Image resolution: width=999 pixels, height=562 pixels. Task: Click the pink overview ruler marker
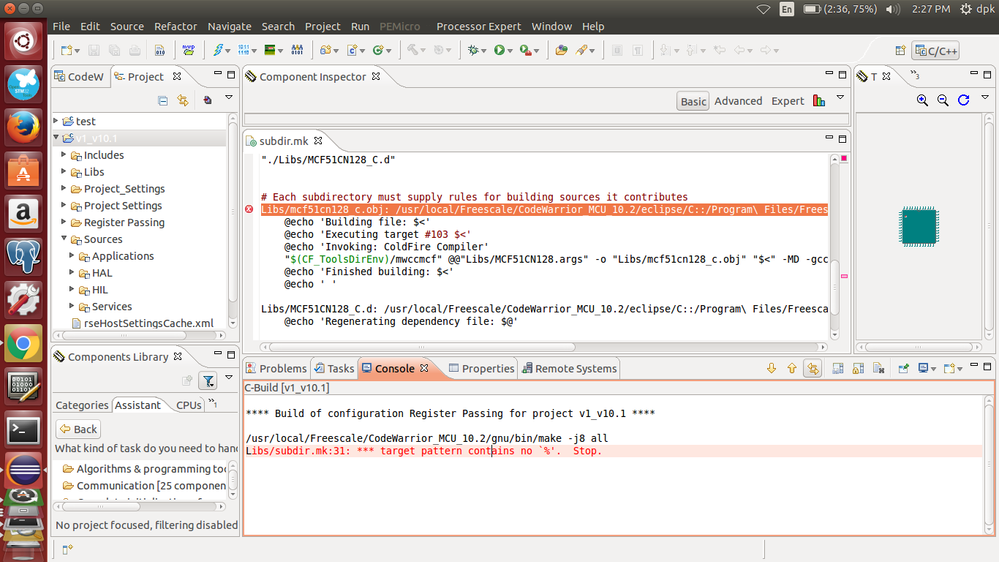844,276
